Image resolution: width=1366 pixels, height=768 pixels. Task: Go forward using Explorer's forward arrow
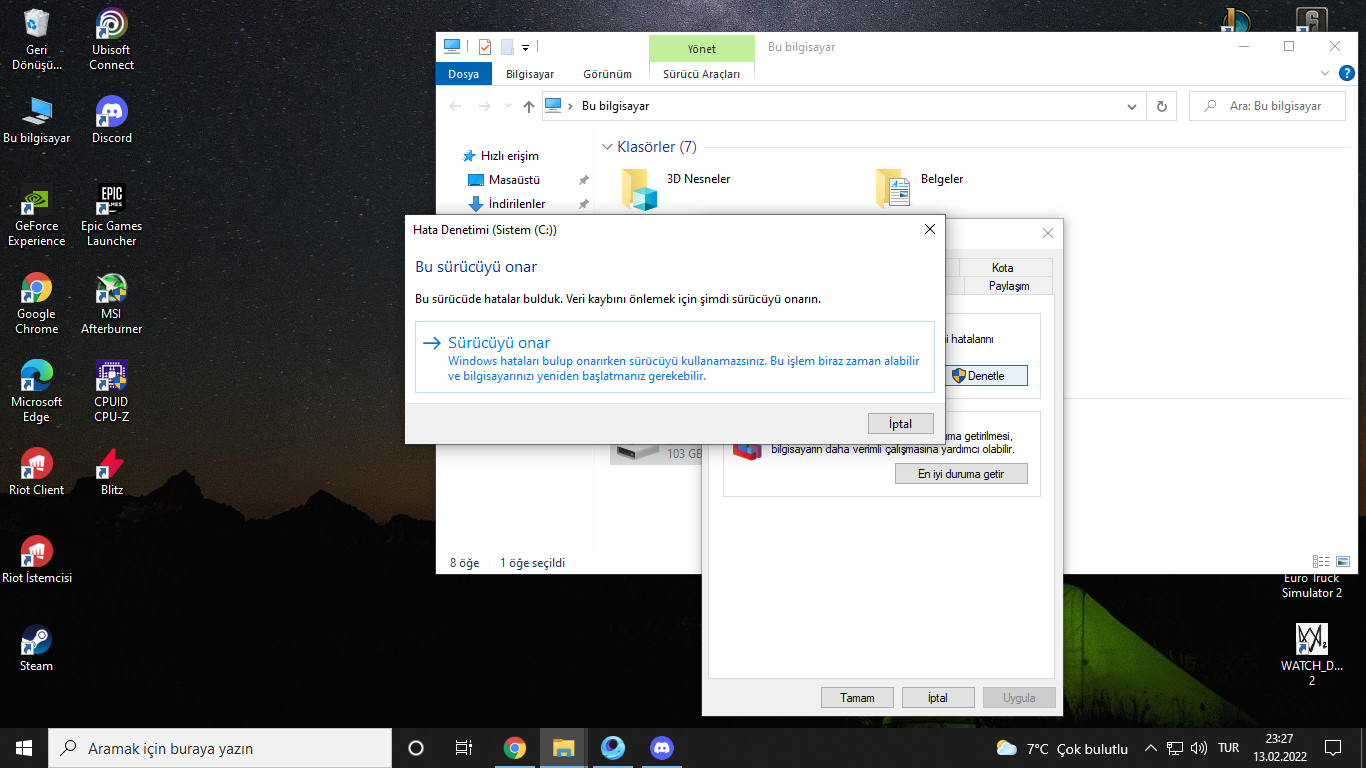coord(485,106)
